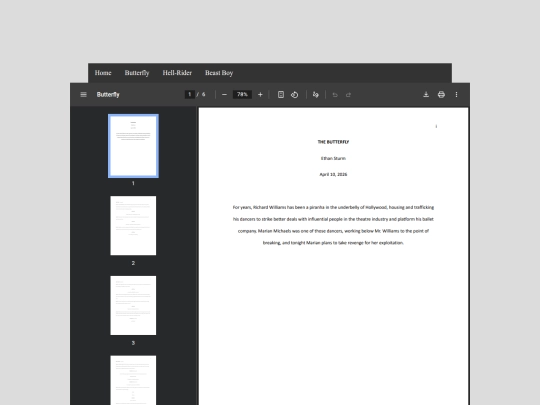Click the line starting with "breaking, and tonight Marian"
Viewport: 540px width, 405px height.
pyautogui.click(x=333, y=243)
